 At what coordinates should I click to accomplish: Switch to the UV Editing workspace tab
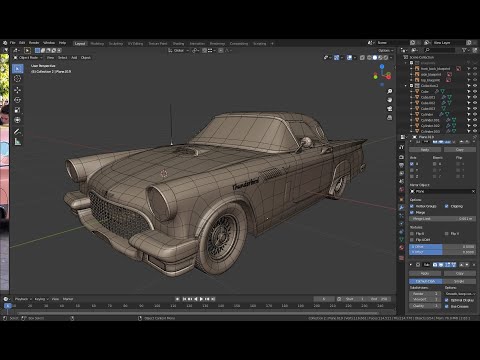[135, 44]
